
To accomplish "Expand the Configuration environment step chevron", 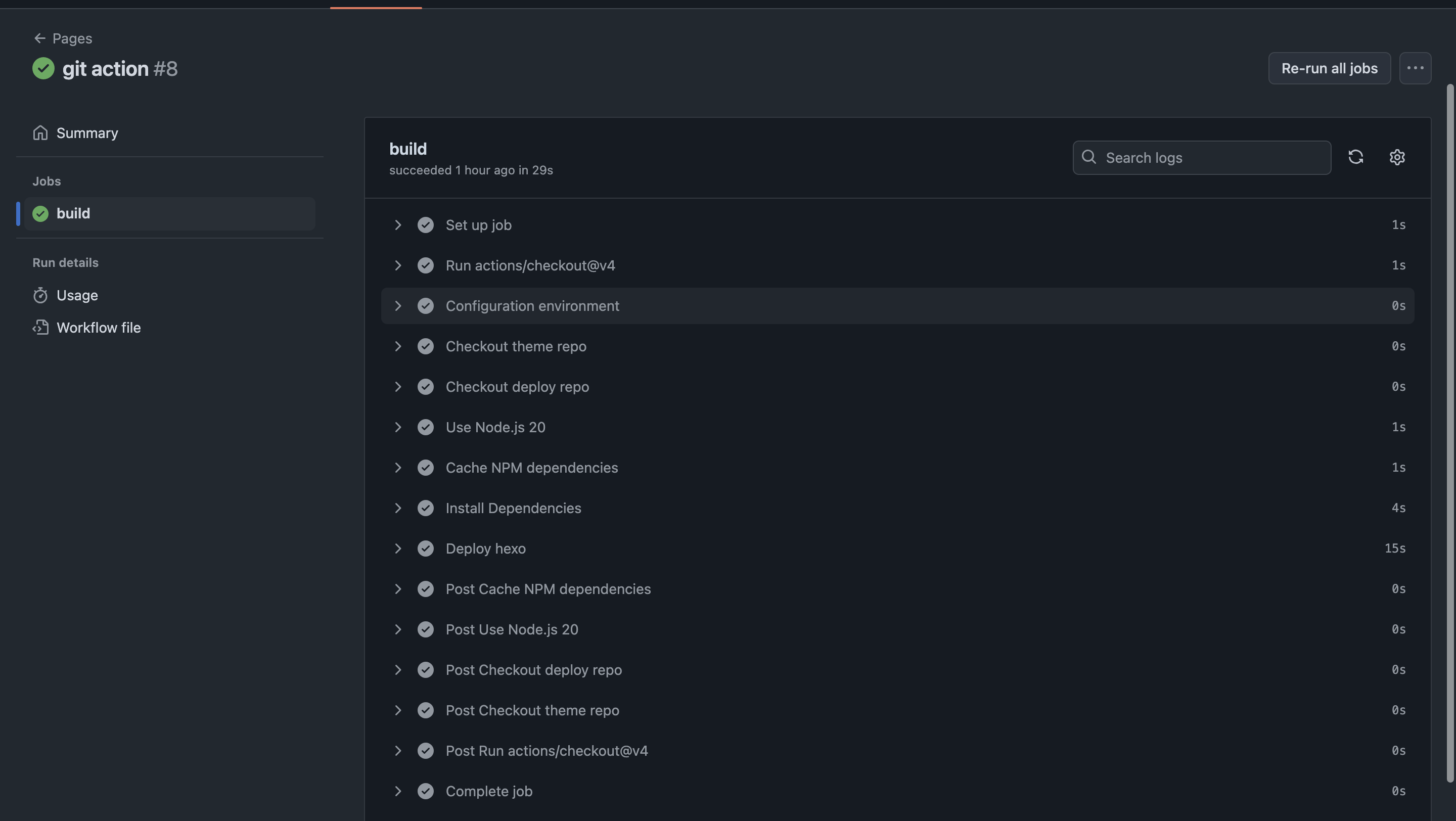I will click(398, 306).
